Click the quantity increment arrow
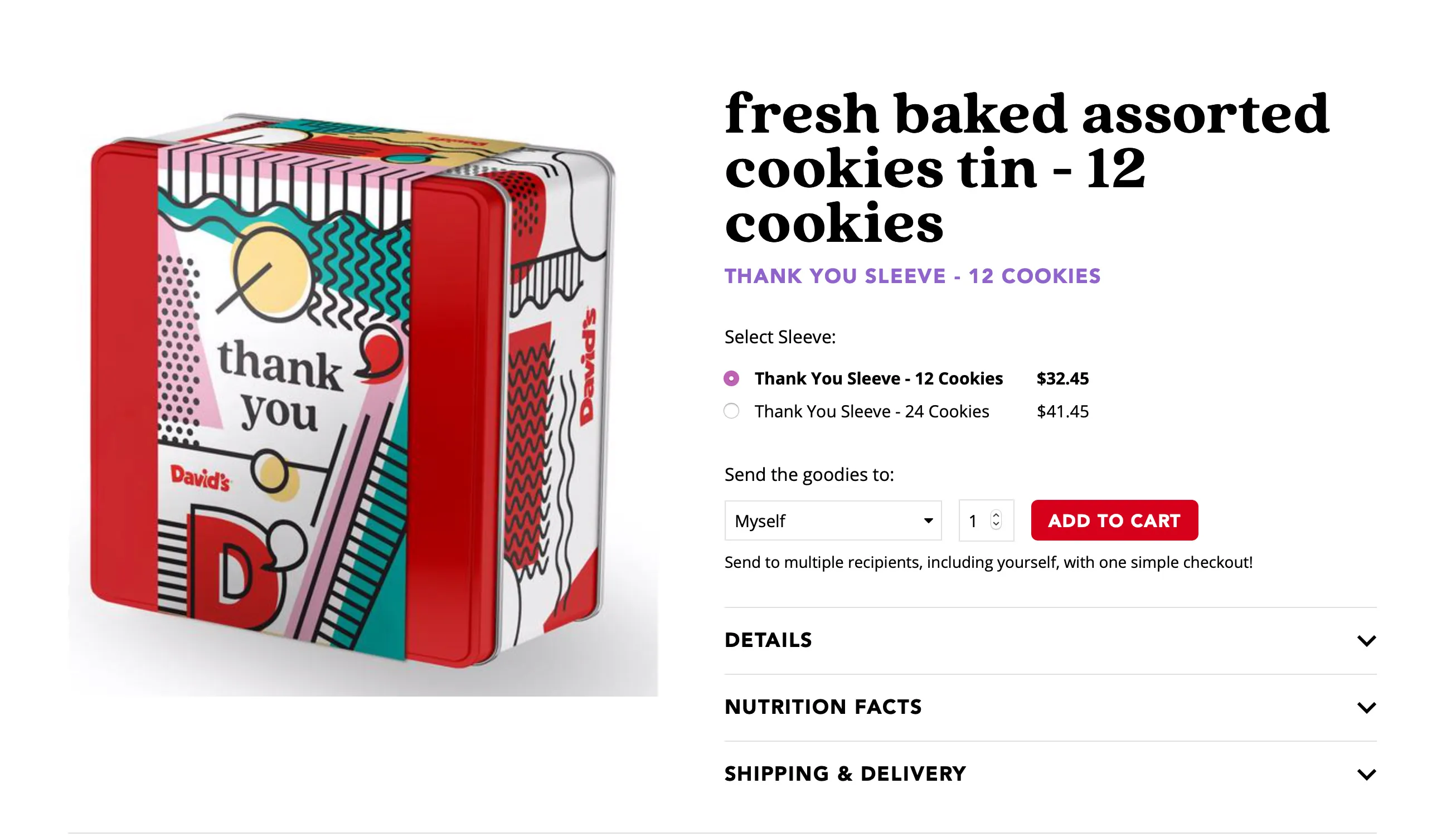This screenshot has width=1456, height=837. [x=996, y=515]
